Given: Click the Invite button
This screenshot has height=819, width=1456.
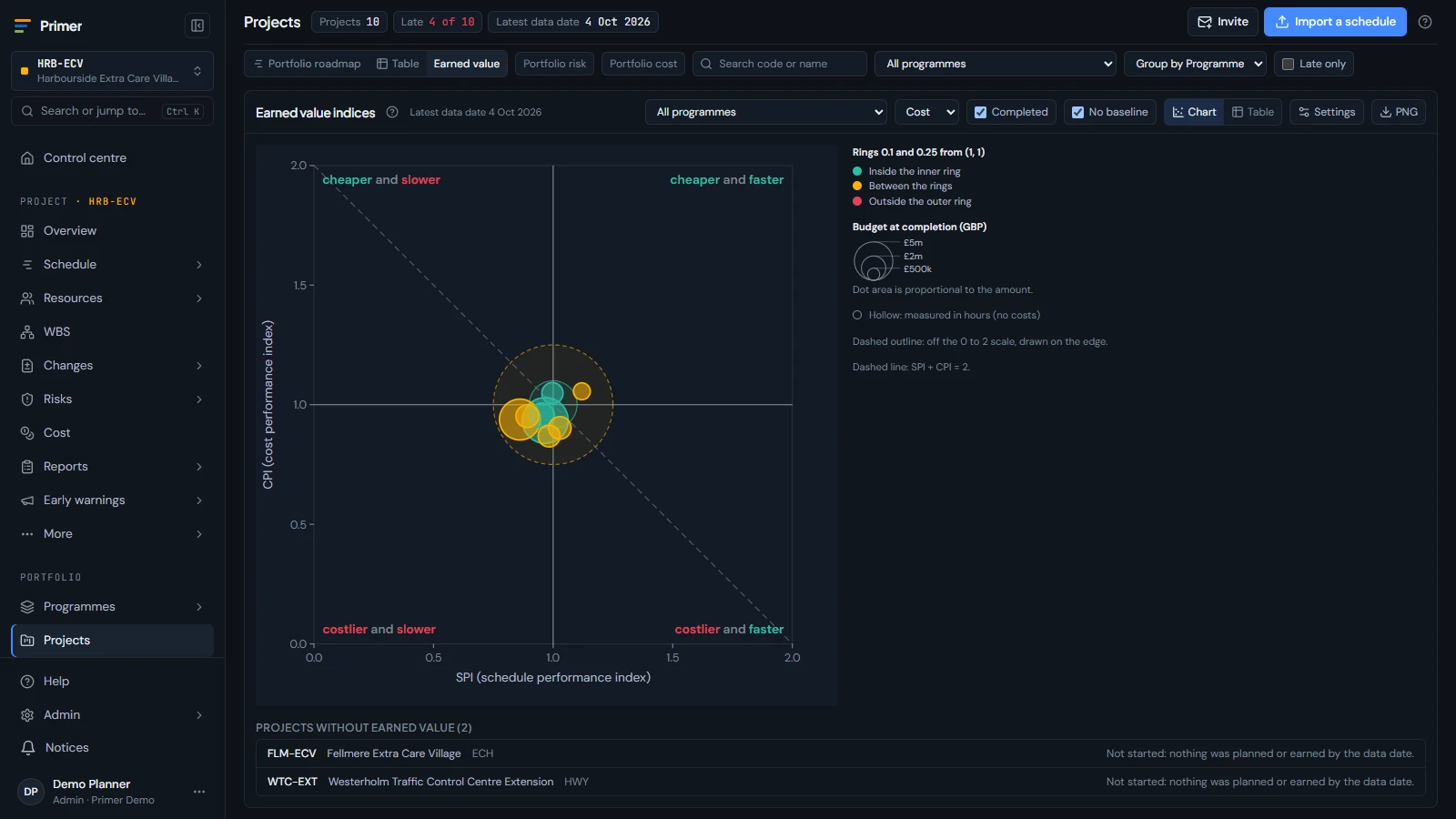Looking at the screenshot, I should click(x=1223, y=22).
